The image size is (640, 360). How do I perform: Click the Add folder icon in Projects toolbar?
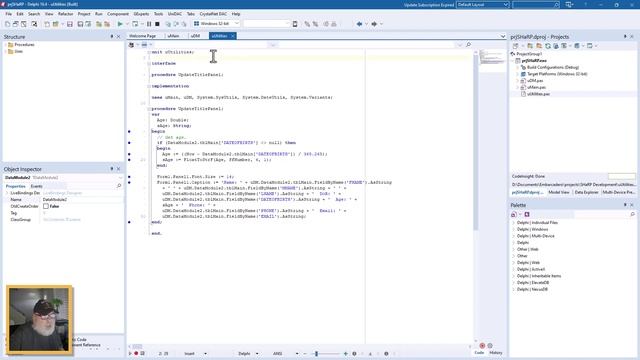pyautogui.click(x=530, y=46)
